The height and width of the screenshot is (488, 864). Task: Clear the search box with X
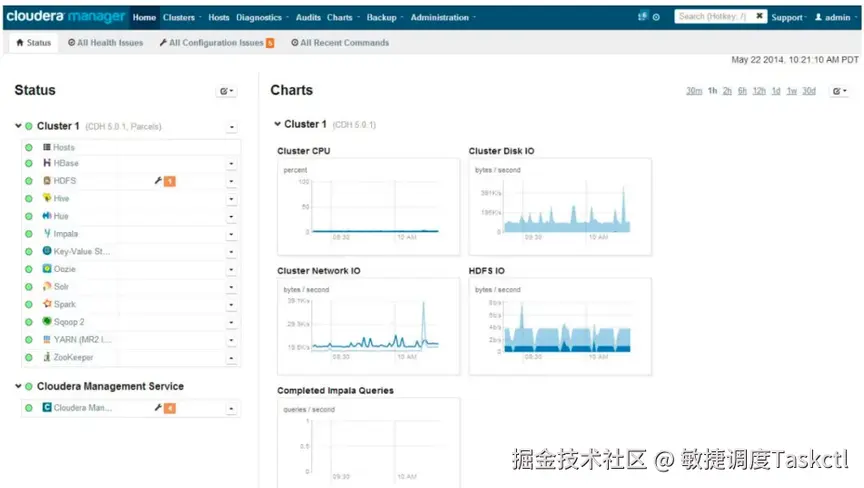coord(759,16)
